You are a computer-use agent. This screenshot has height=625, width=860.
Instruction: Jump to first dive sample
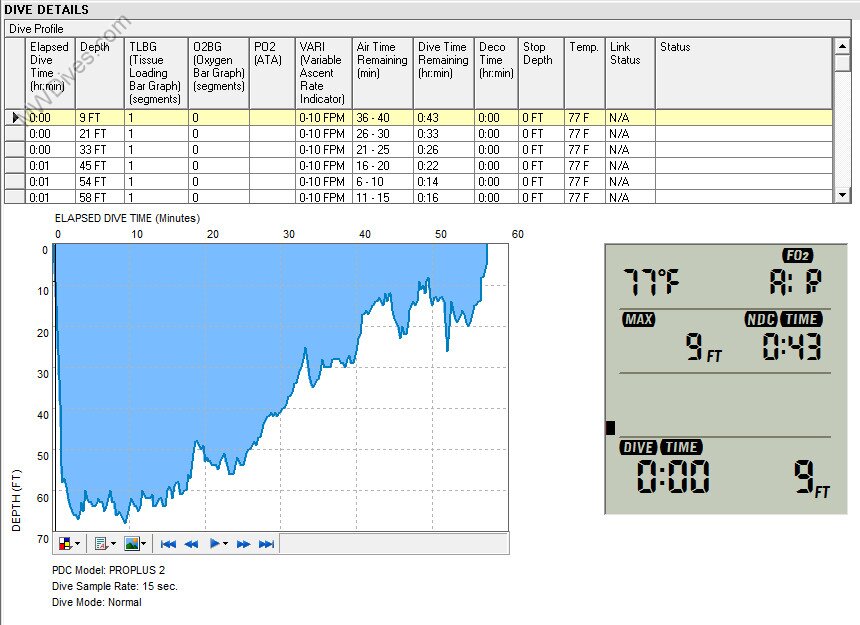pyautogui.click(x=168, y=544)
